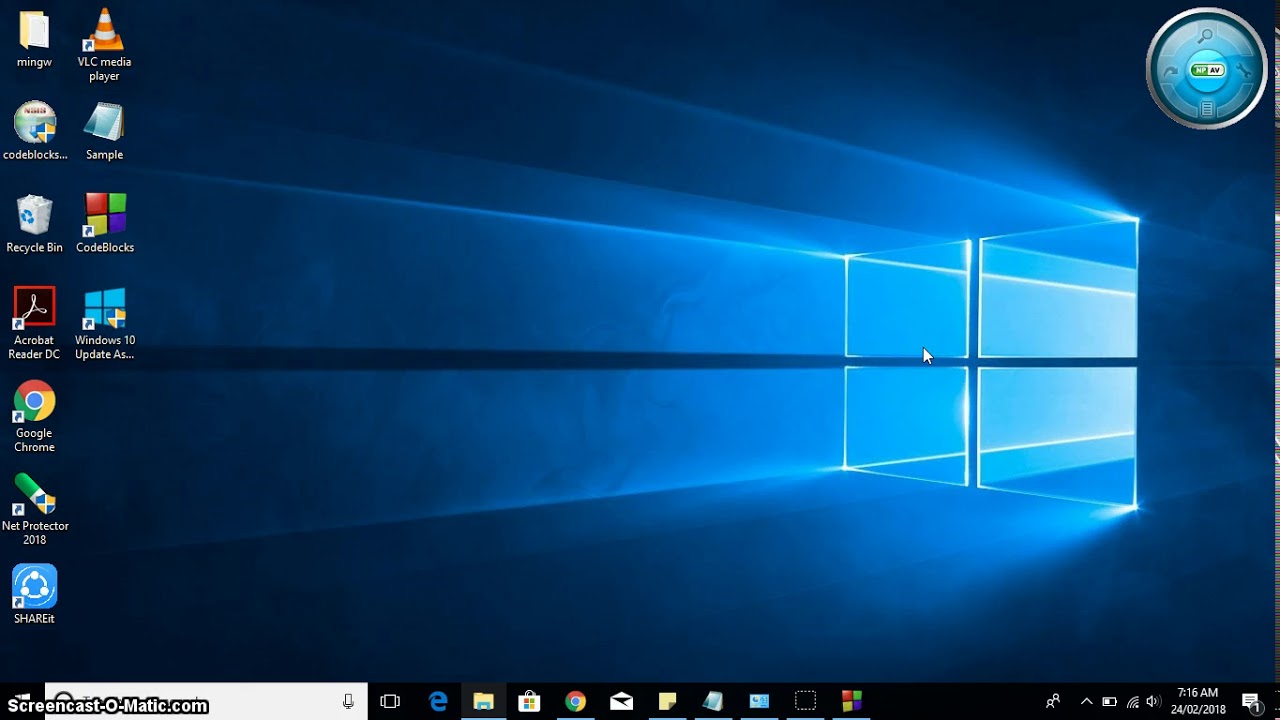This screenshot has width=1280, height=720.
Task: Open the Action Center notifications icon
Action: [1250, 701]
